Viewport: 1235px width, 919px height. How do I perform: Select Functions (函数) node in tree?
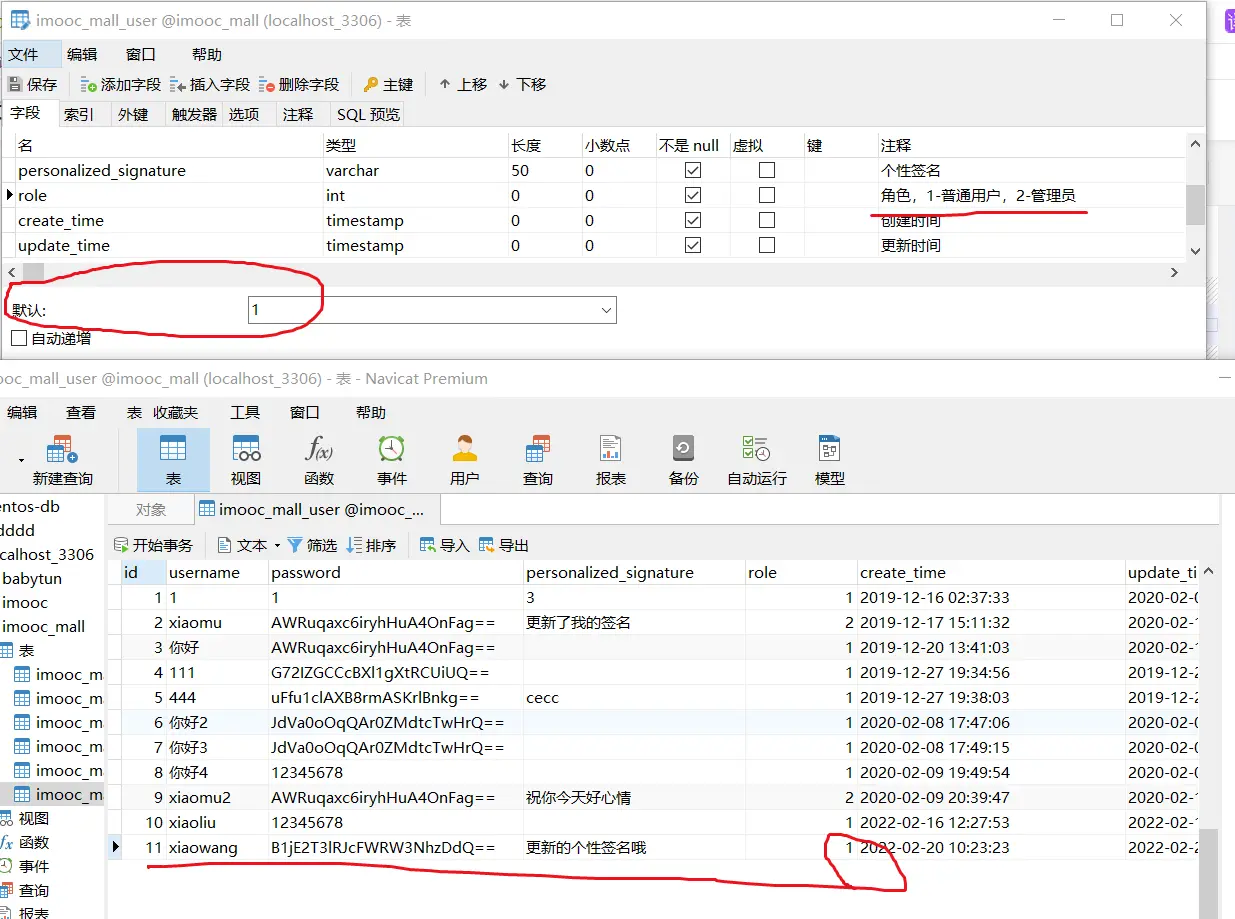pyautogui.click(x=33, y=842)
